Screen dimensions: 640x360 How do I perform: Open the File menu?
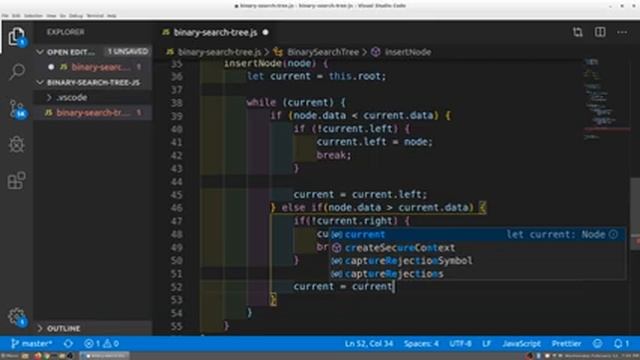coord(5,16)
